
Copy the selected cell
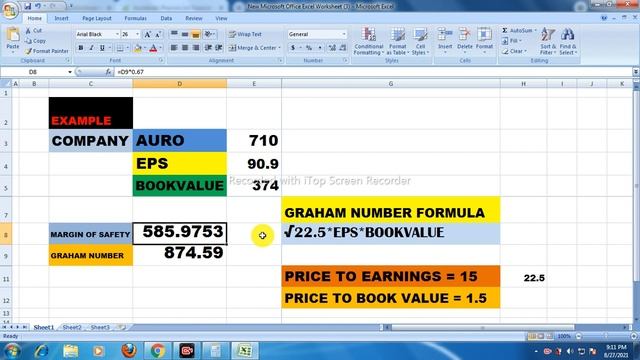(36, 41)
